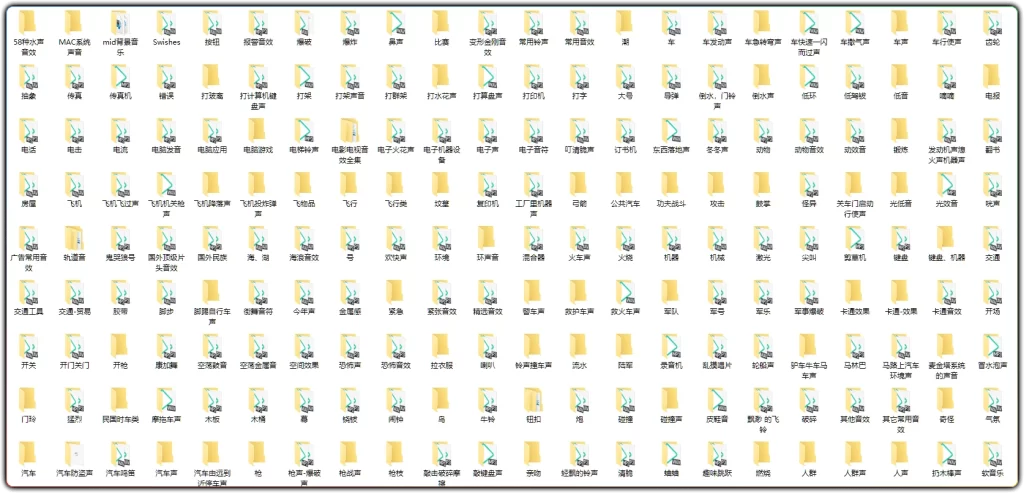Screen dimensions: 1024x493
Task: Select the 电话 folder icon
Action: click(x=28, y=131)
